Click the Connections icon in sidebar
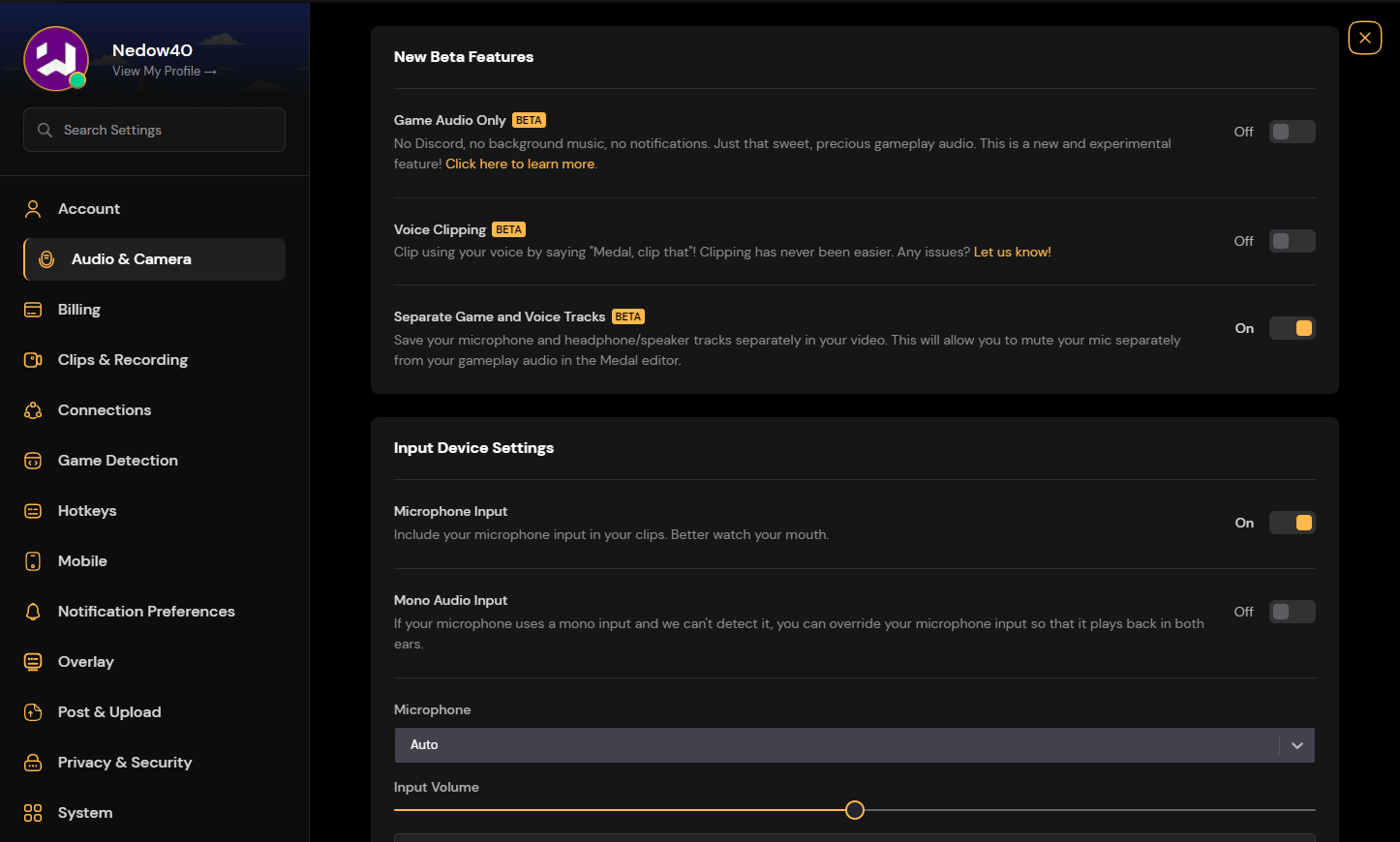The height and width of the screenshot is (842, 1400). coord(33,410)
